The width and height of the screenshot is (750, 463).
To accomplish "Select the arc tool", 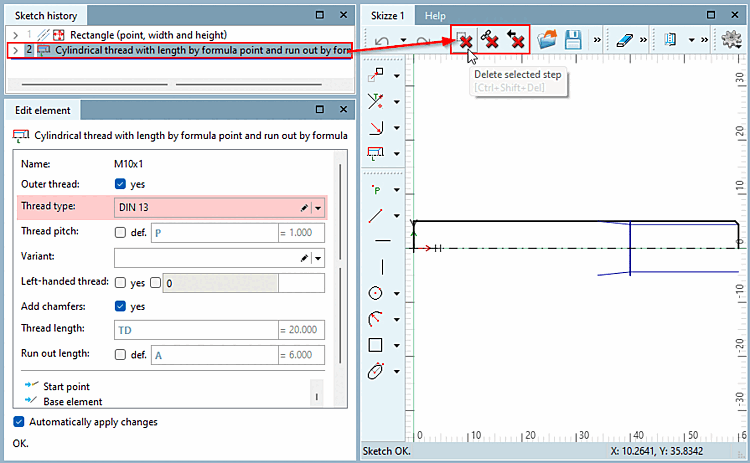I will pyautogui.click(x=376, y=319).
